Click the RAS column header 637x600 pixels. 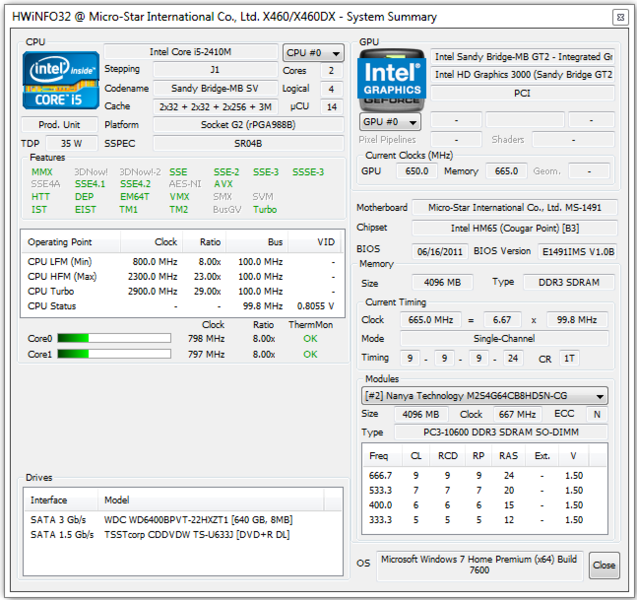(509, 456)
